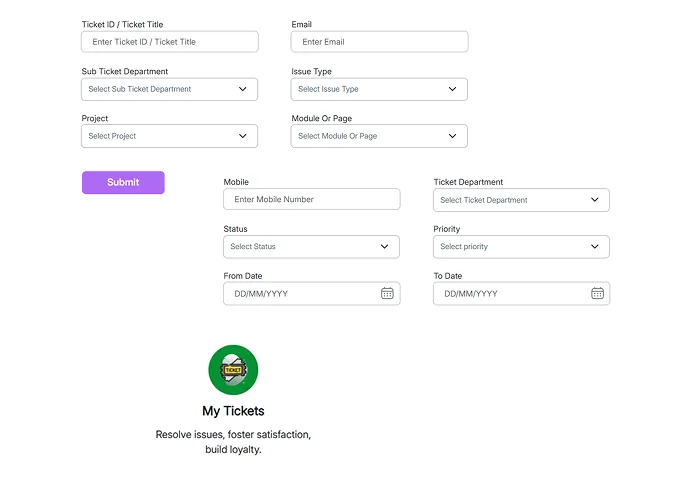Click the green My Tickets icon
The image size is (677, 478).
(x=233, y=370)
